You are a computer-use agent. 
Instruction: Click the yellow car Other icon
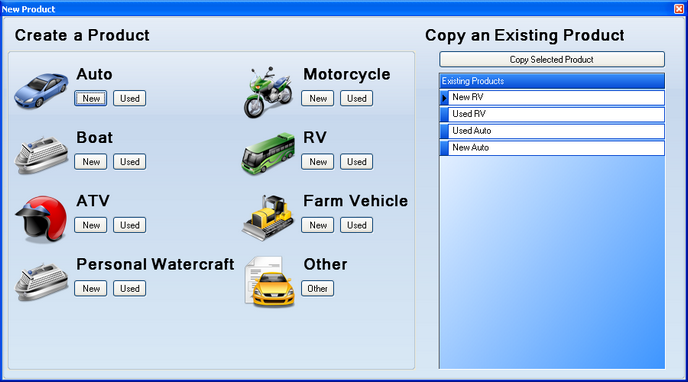(x=269, y=282)
